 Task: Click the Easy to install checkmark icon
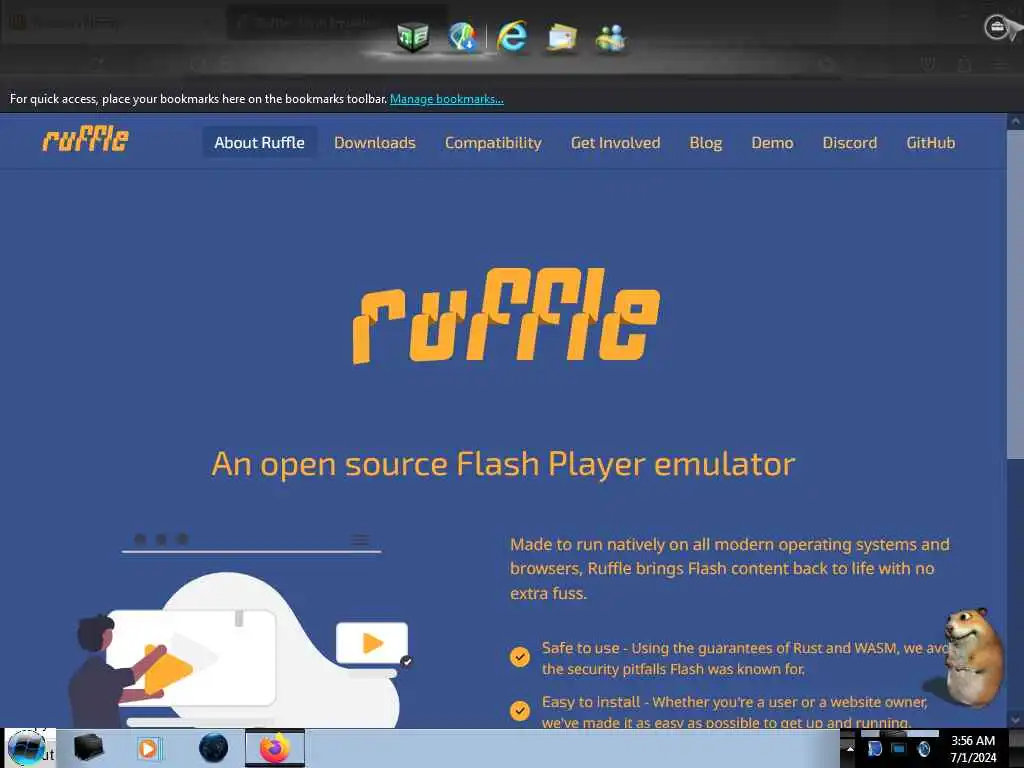[520, 710]
